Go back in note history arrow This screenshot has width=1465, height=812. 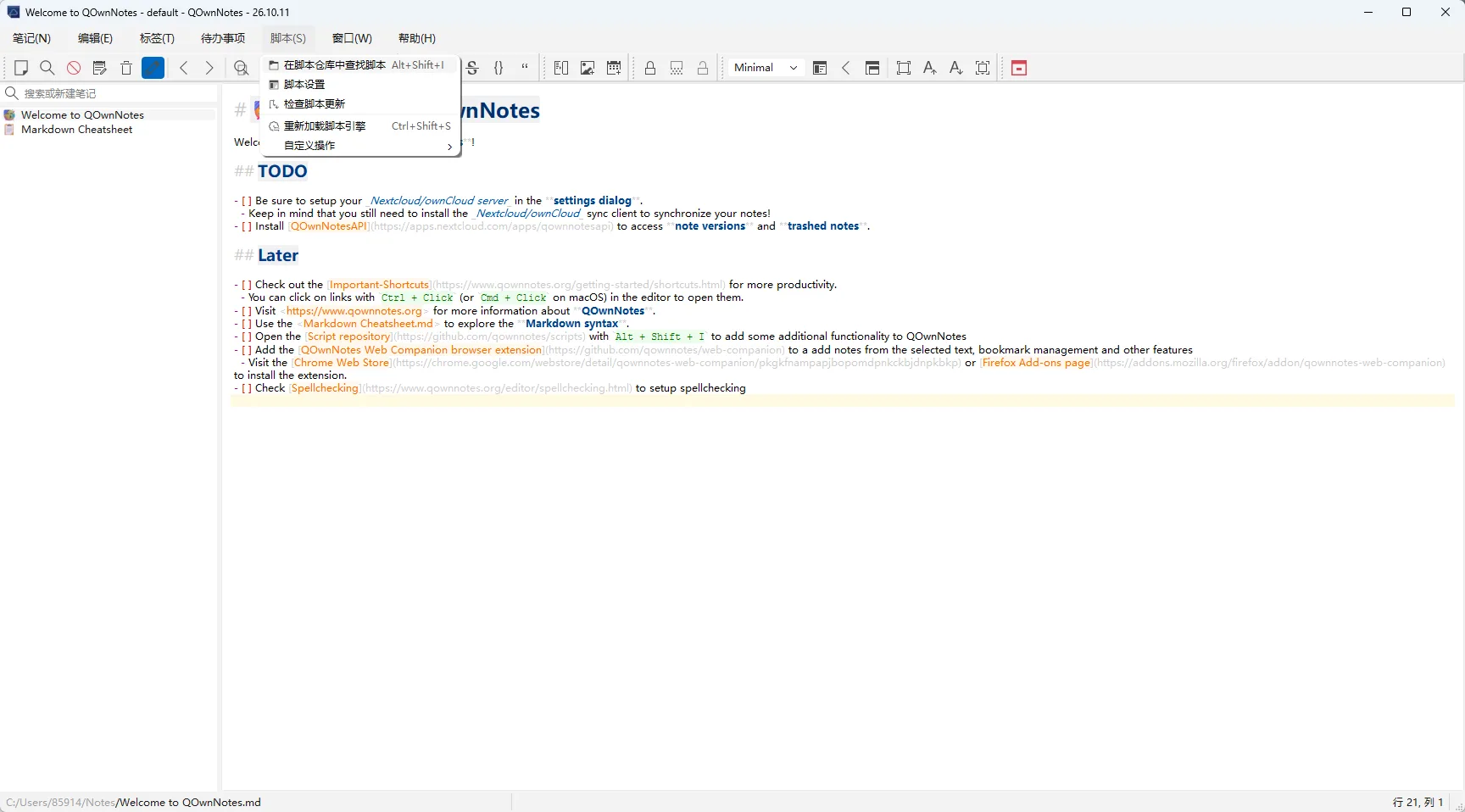(183, 68)
